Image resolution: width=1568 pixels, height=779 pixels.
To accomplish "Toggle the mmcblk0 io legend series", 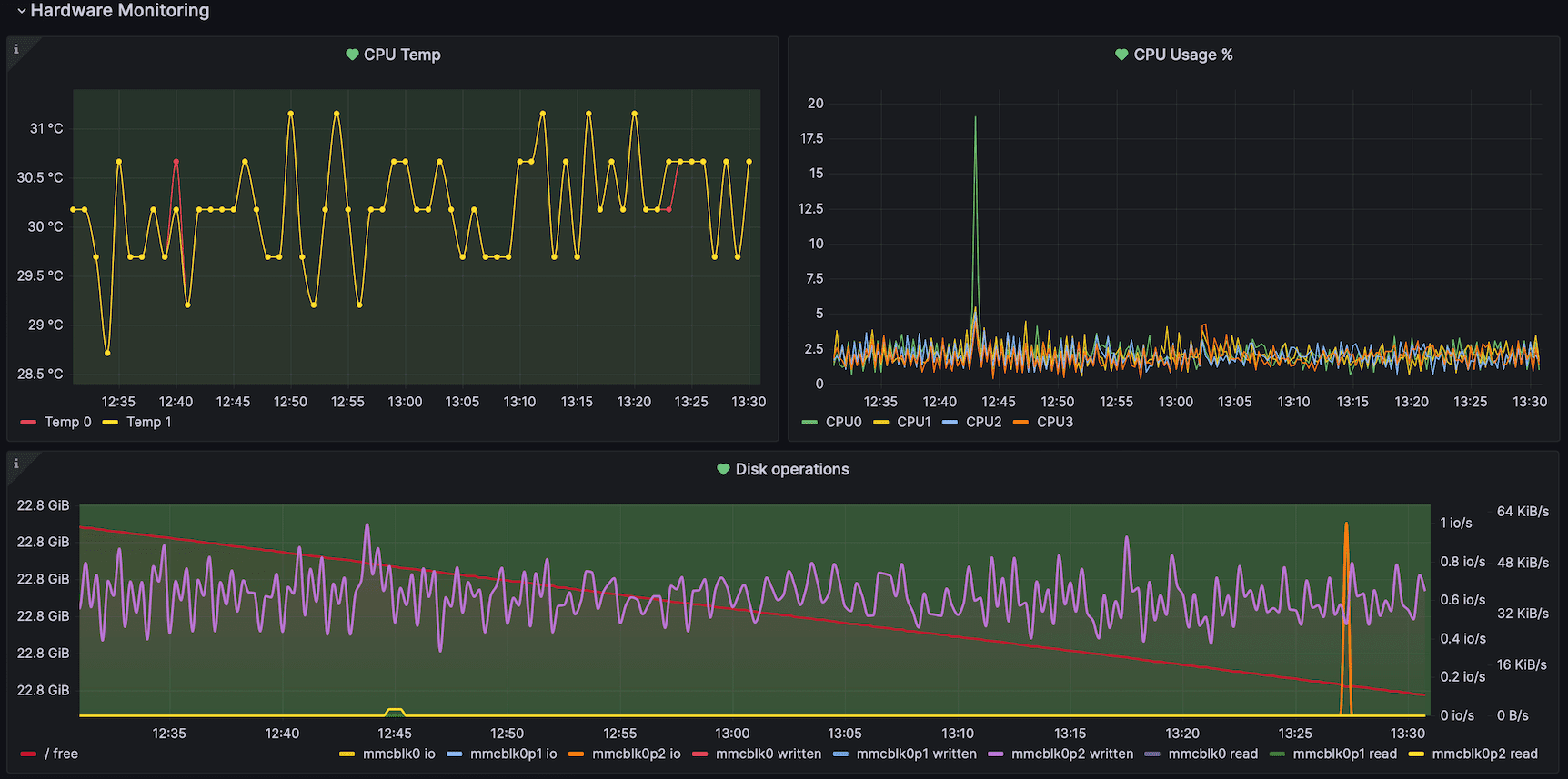I will pyautogui.click(x=399, y=754).
